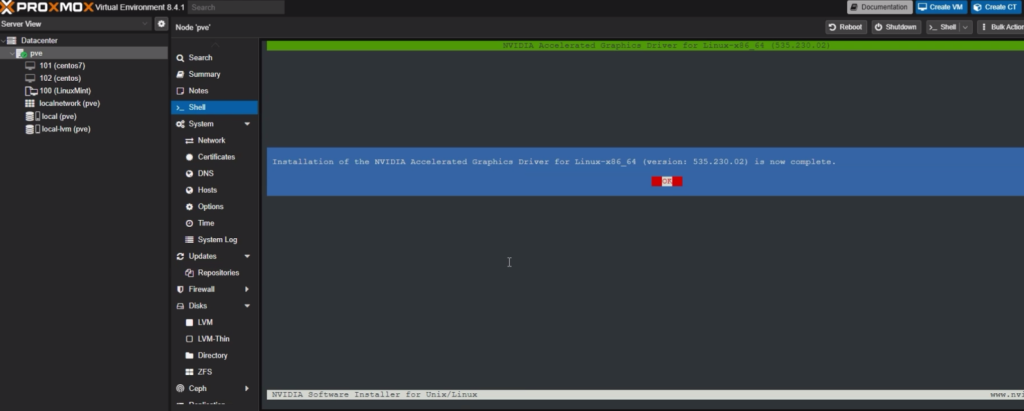Viewport: 1024px width, 411px height.
Task: Open the Hosts item
Action: coord(207,190)
